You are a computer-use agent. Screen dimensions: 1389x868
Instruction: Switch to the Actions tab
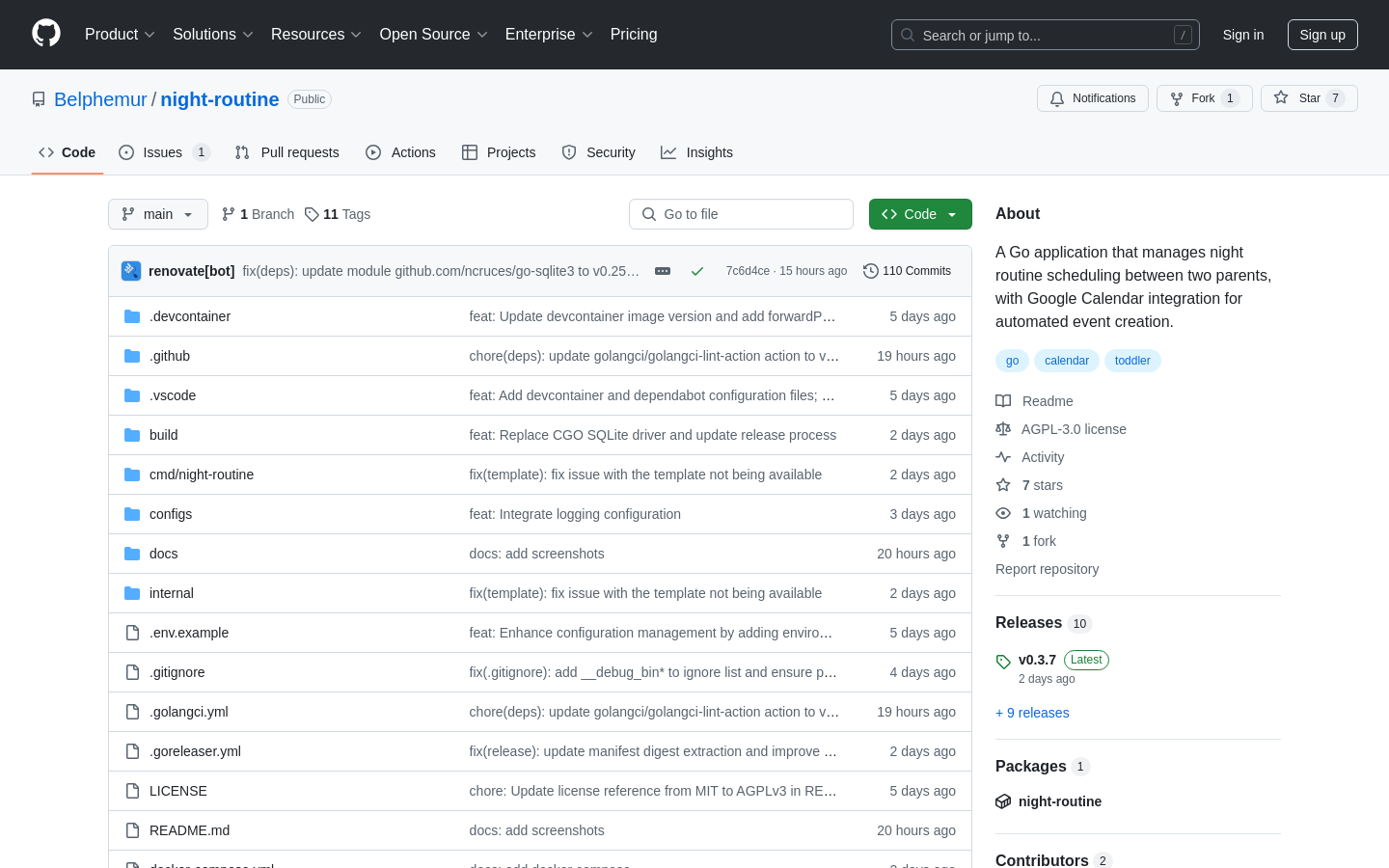point(400,152)
